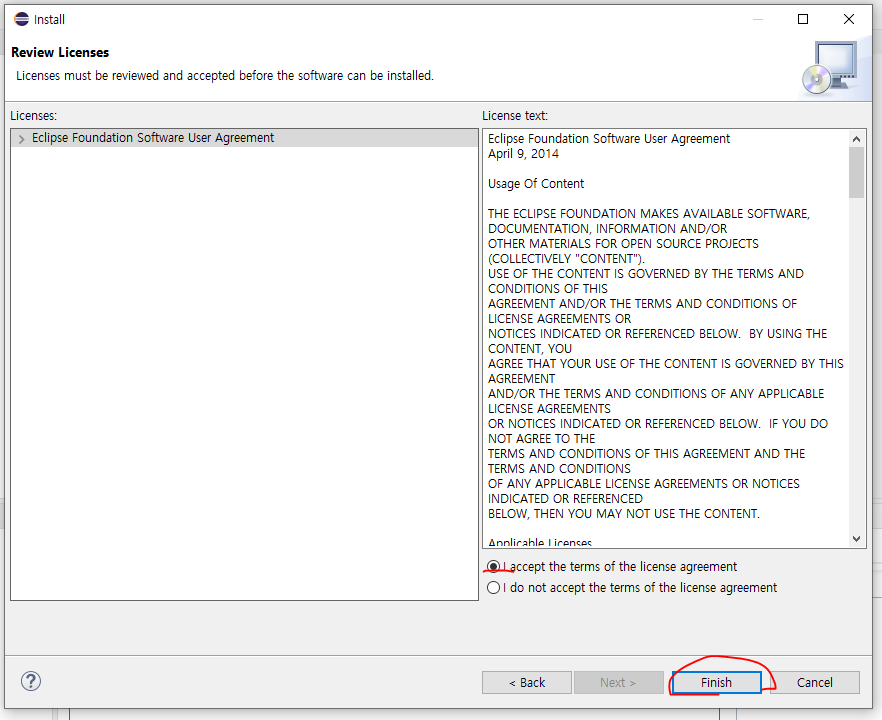The width and height of the screenshot is (882, 720).
Task: Click the Eclipse icon in title bar
Action: point(21,19)
